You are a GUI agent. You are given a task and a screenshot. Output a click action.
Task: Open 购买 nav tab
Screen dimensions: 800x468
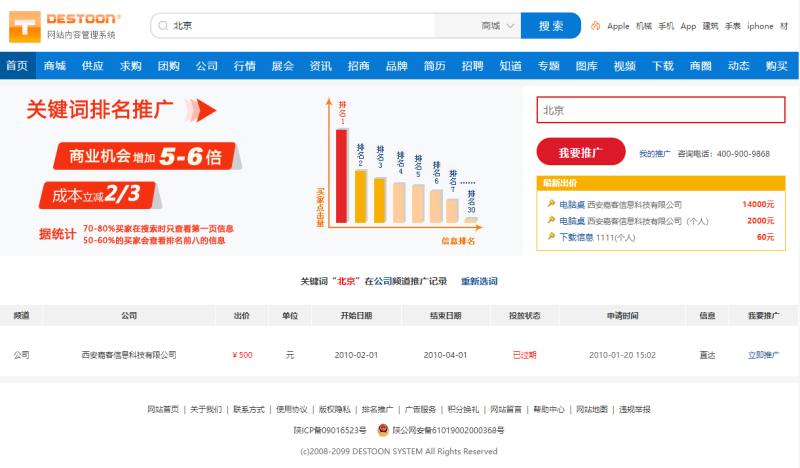pos(777,65)
